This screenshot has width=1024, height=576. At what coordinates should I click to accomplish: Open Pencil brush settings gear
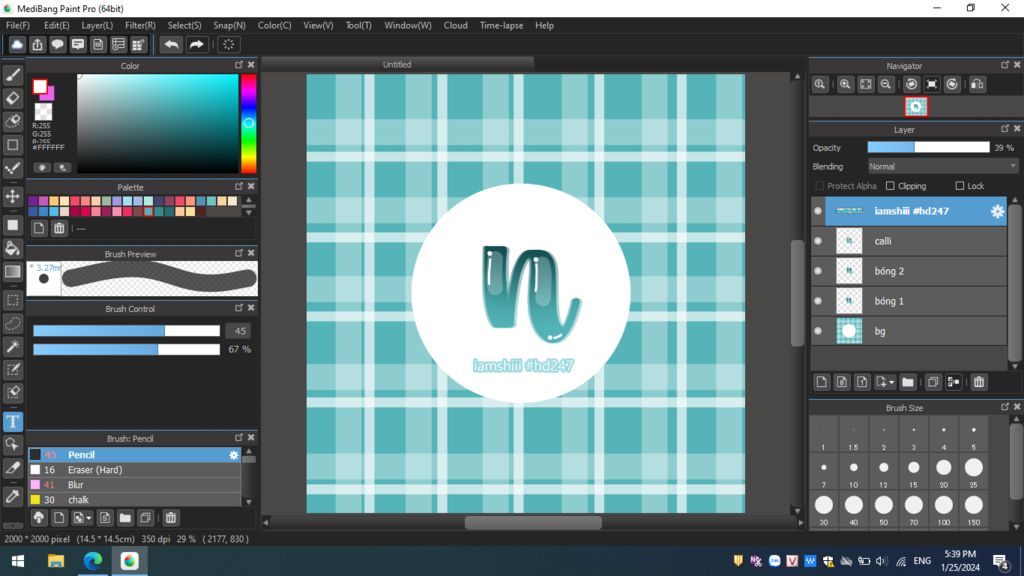(x=234, y=455)
